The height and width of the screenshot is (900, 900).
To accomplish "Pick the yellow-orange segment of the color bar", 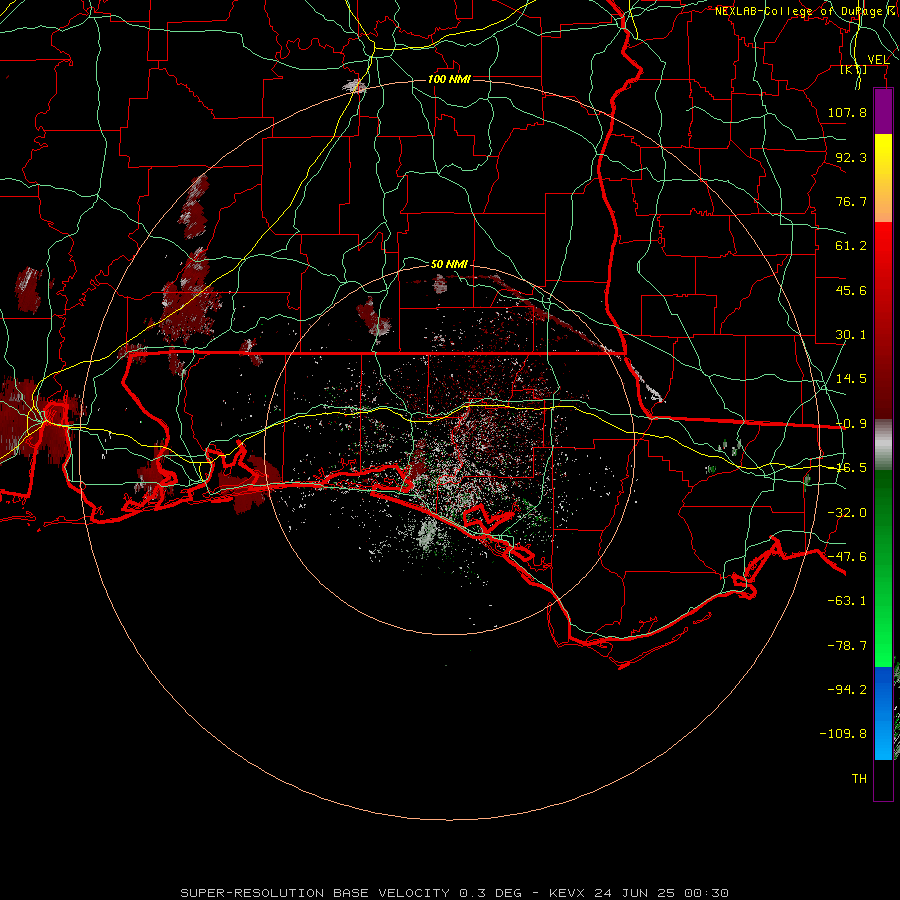I will 883,178.
